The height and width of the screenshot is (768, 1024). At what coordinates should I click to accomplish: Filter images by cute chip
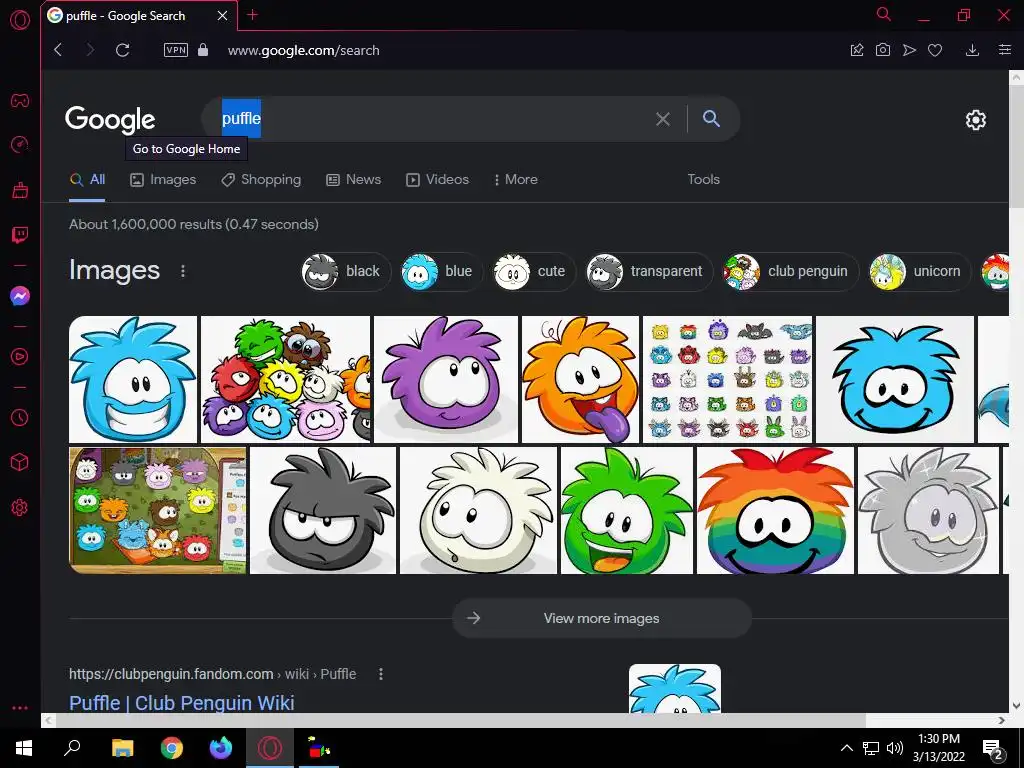pos(534,272)
